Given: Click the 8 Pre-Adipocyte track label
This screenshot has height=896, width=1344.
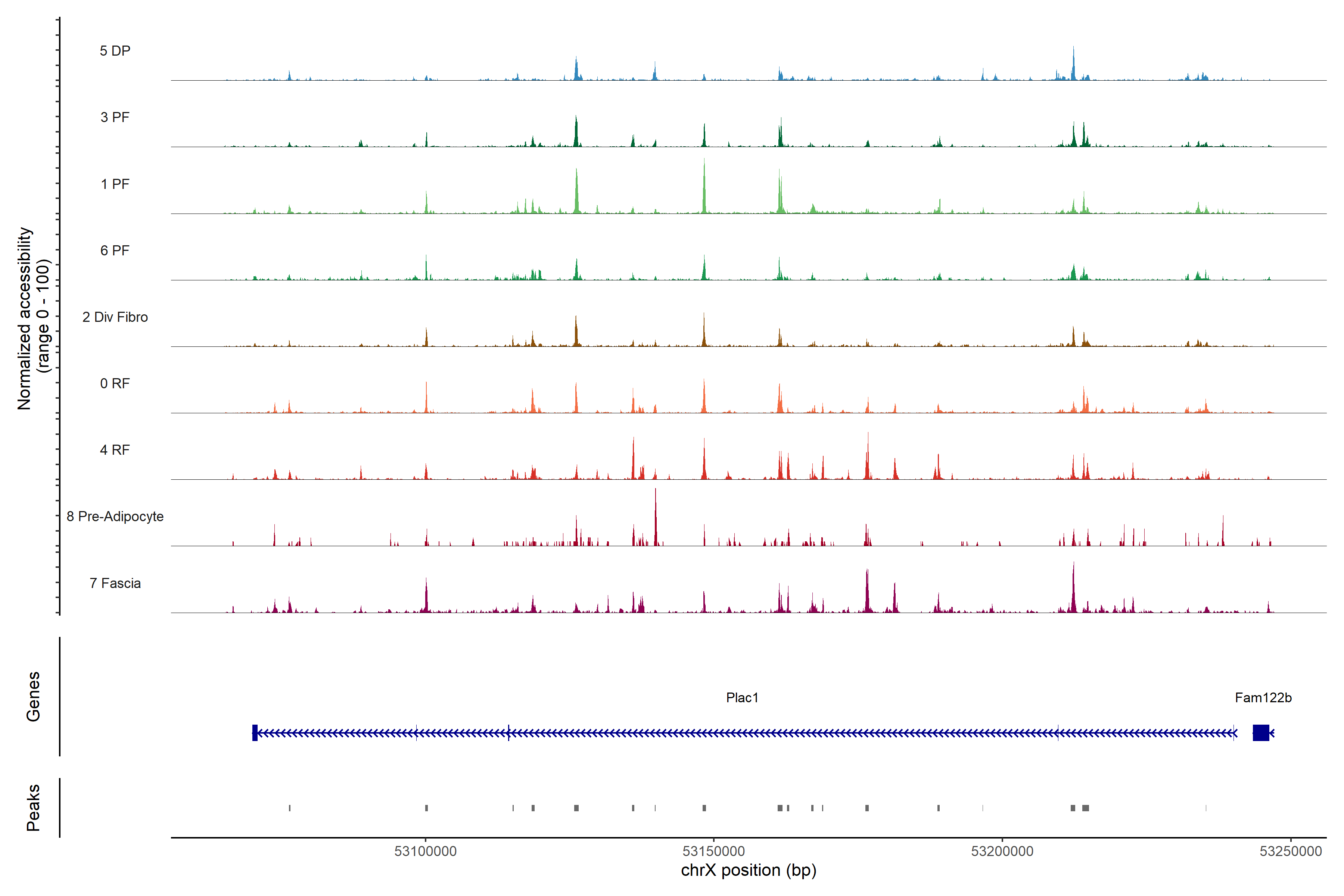Looking at the screenshot, I should 115,517.
